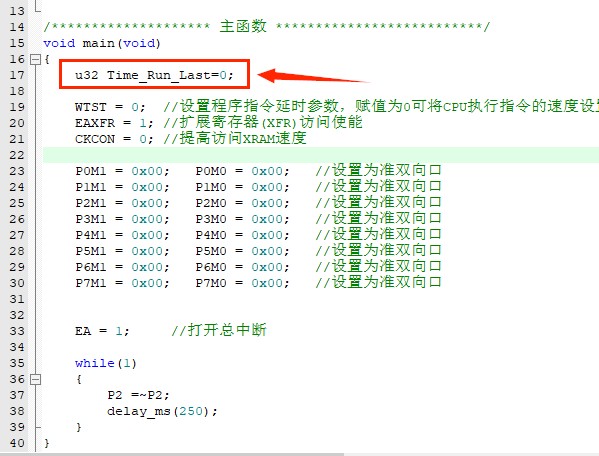
Task: Click 'P3M1' on line 26
Action: point(91,219)
